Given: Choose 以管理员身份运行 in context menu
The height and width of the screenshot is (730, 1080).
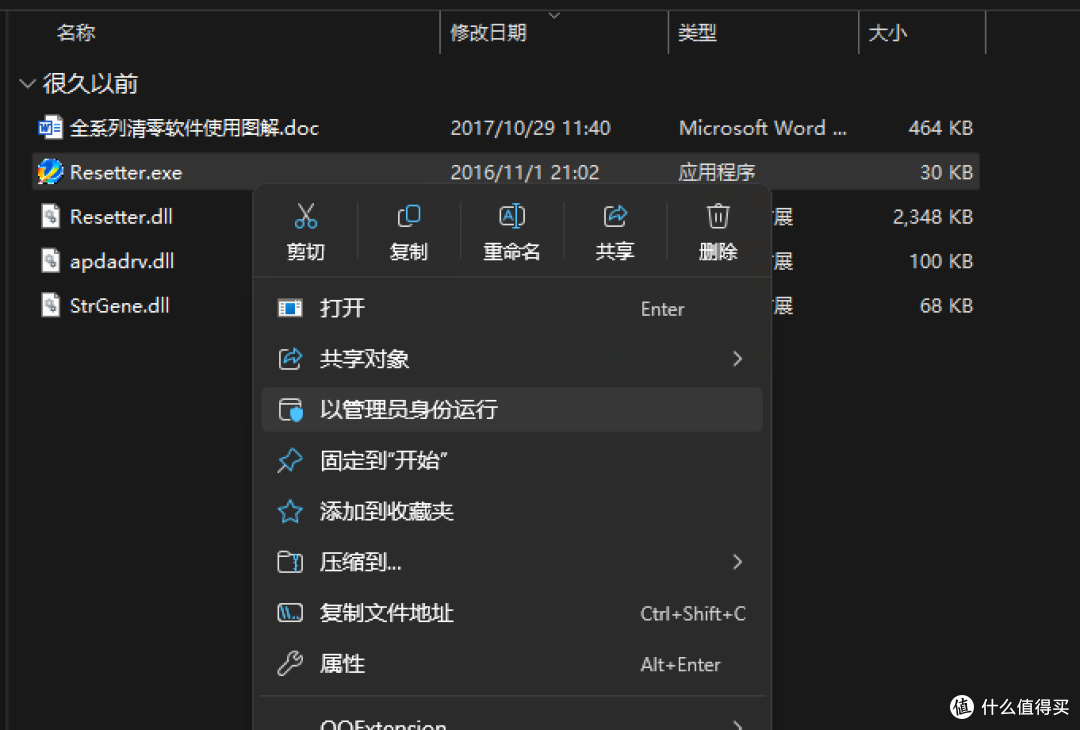Looking at the screenshot, I should (x=512, y=410).
